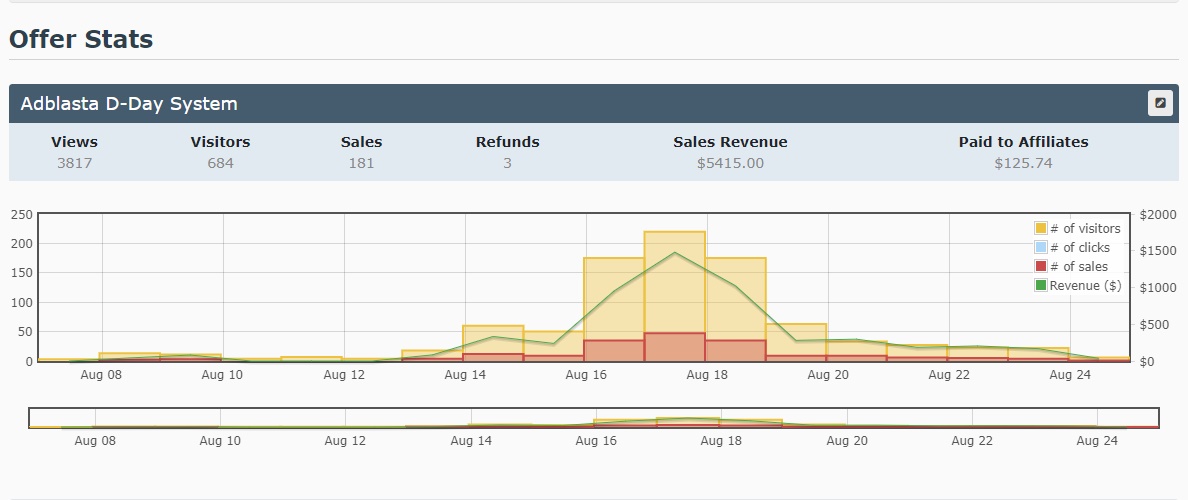The width and height of the screenshot is (1188, 500).
Task: Select the 'Revenue ($)' legend label
Action: (1086, 285)
